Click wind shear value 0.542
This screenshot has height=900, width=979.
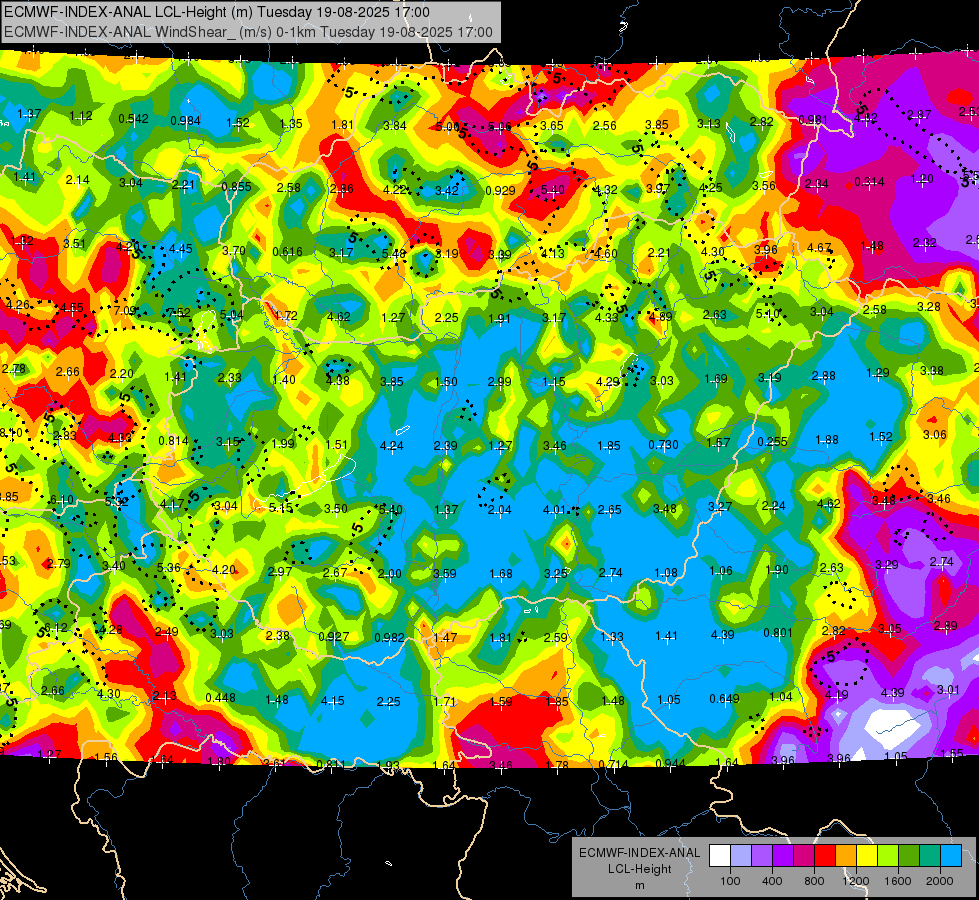point(134,119)
